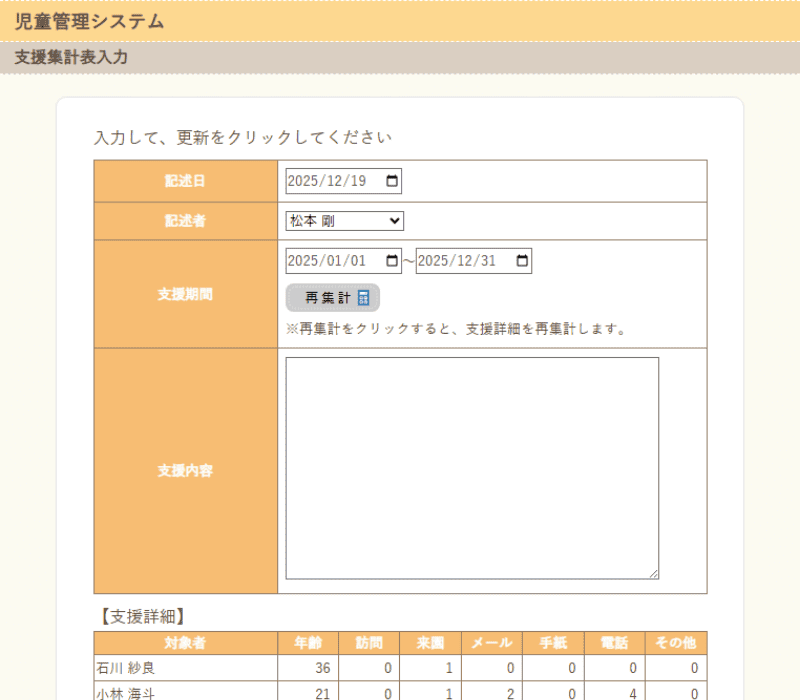Viewport: 800px width, 700px height.
Task: Click the 2025/01/01 start date value
Action: tap(328, 261)
